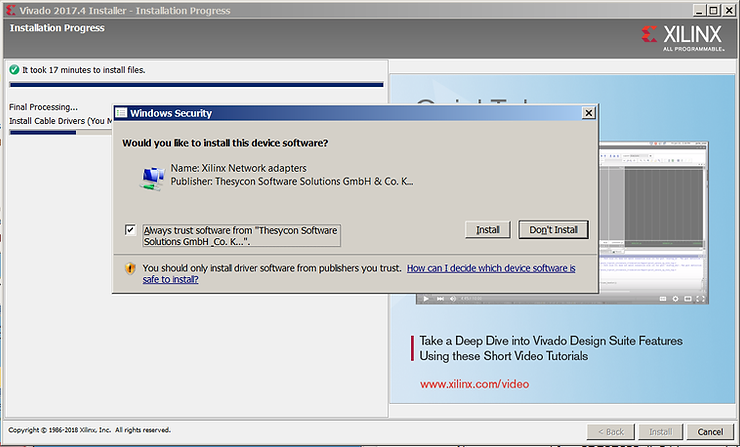
Task: Click the Xilinx Network adapters device icon
Action: click(152, 178)
